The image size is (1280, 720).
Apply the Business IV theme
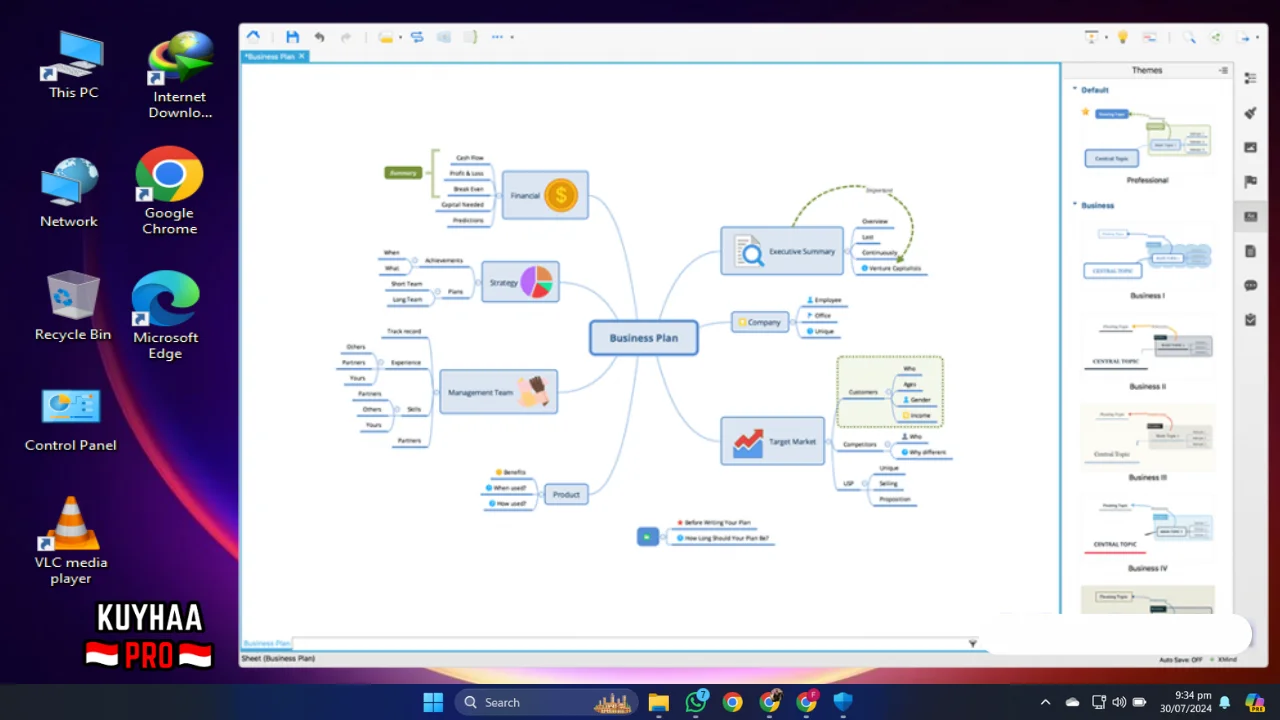(x=1148, y=528)
